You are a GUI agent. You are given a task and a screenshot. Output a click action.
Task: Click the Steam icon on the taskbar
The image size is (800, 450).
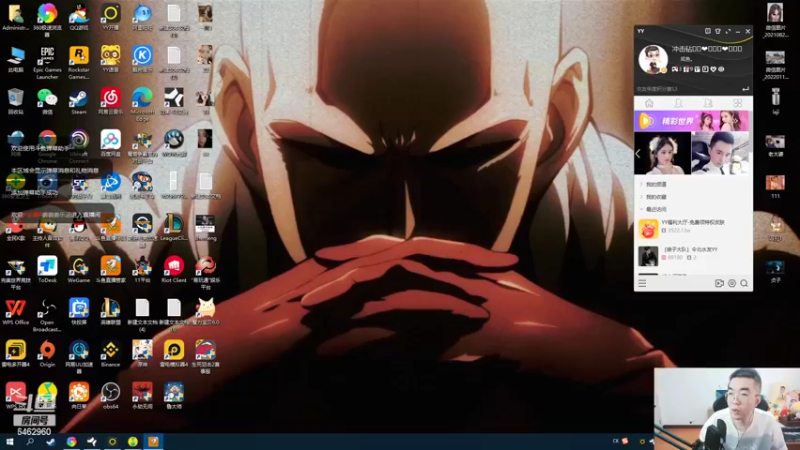point(51,442)
